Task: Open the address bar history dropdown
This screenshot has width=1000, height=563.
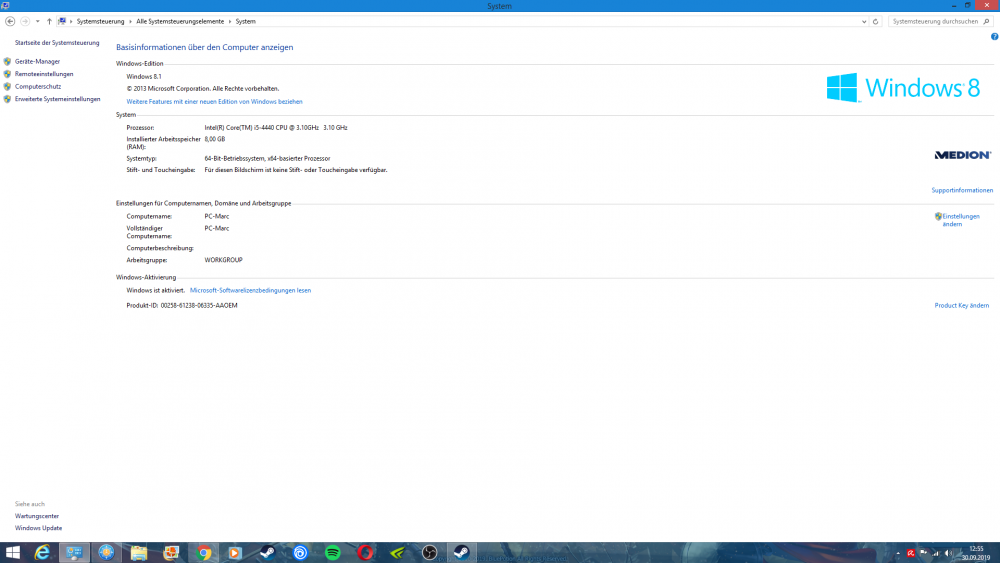Action: tap(864, 21)
